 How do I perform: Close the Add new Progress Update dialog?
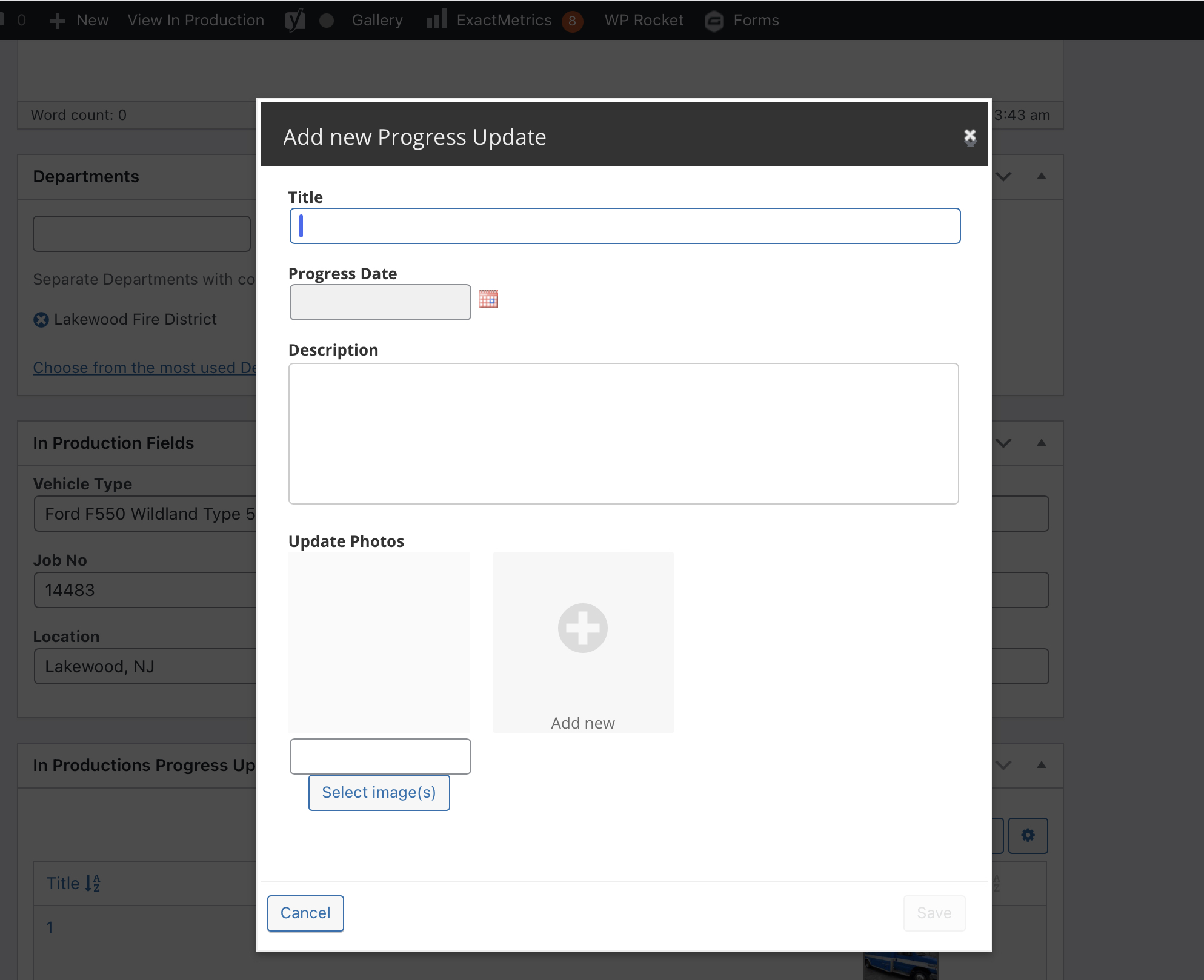pyautogui.click(x=970, y=137)
